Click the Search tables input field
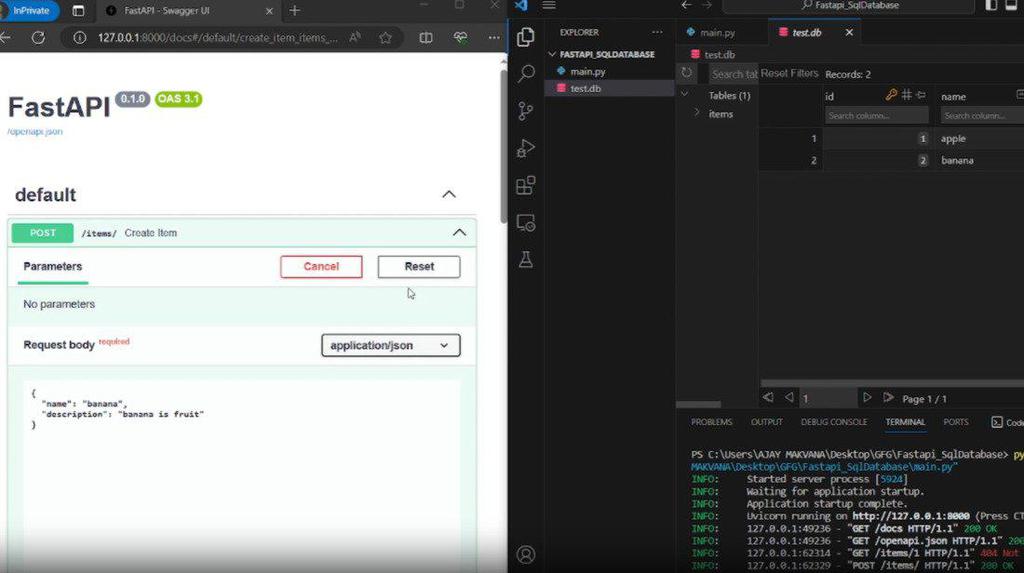This screenshot has width=1024, height=573. coord(733,74)
